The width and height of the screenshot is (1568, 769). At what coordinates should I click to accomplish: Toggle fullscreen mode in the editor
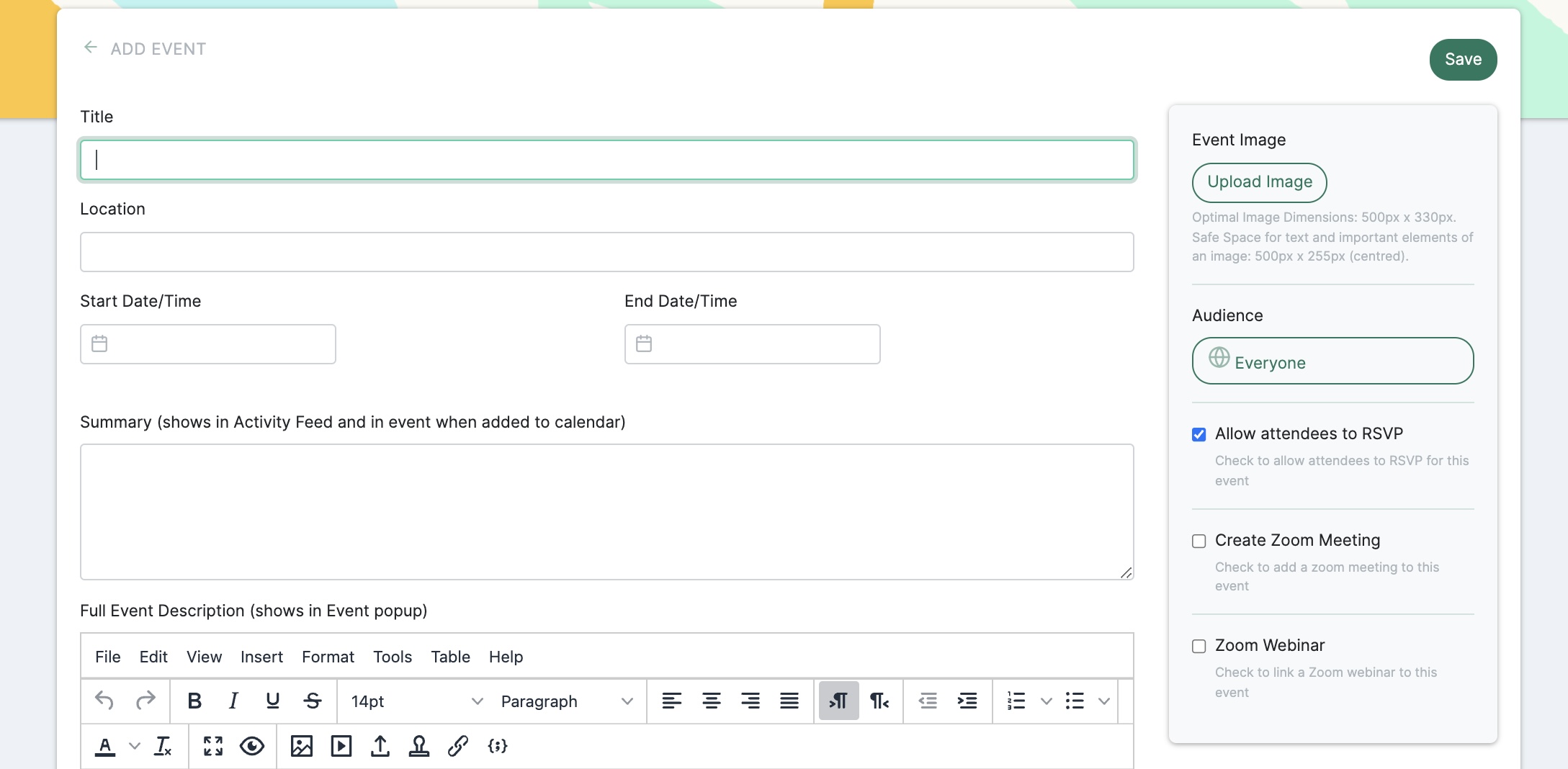point(213,746)
